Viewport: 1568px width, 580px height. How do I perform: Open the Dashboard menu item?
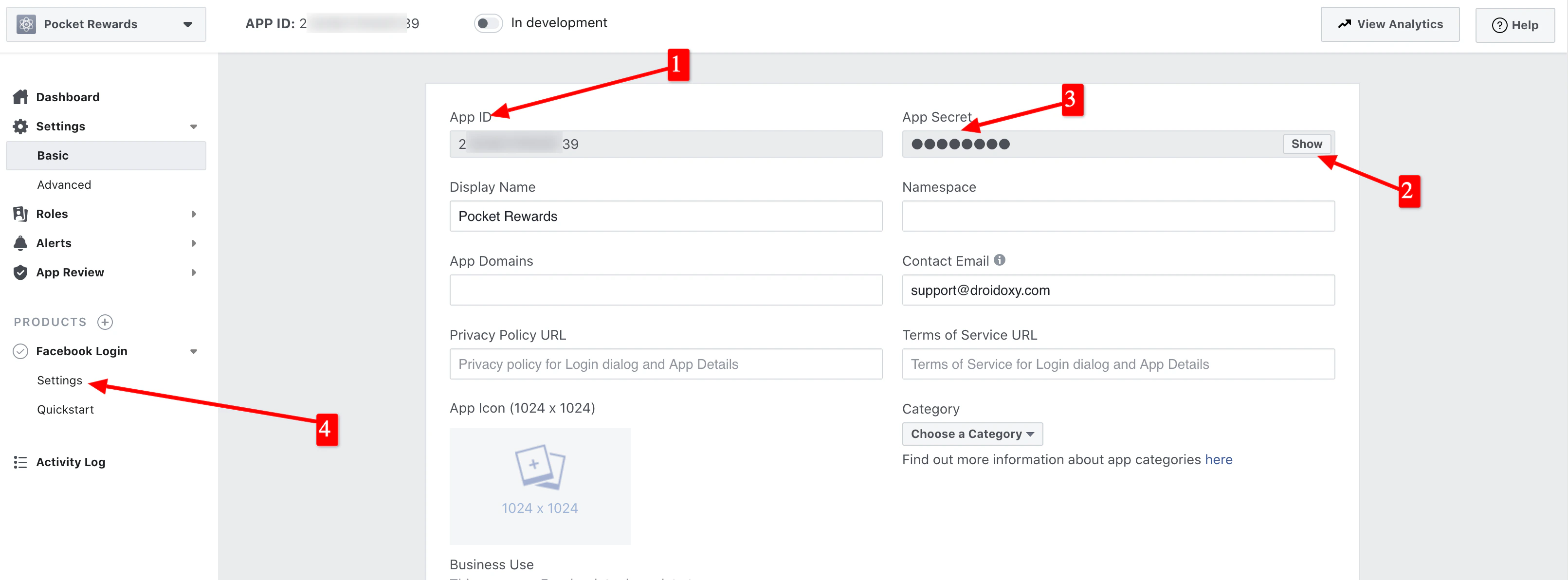(x=68, y=97)
